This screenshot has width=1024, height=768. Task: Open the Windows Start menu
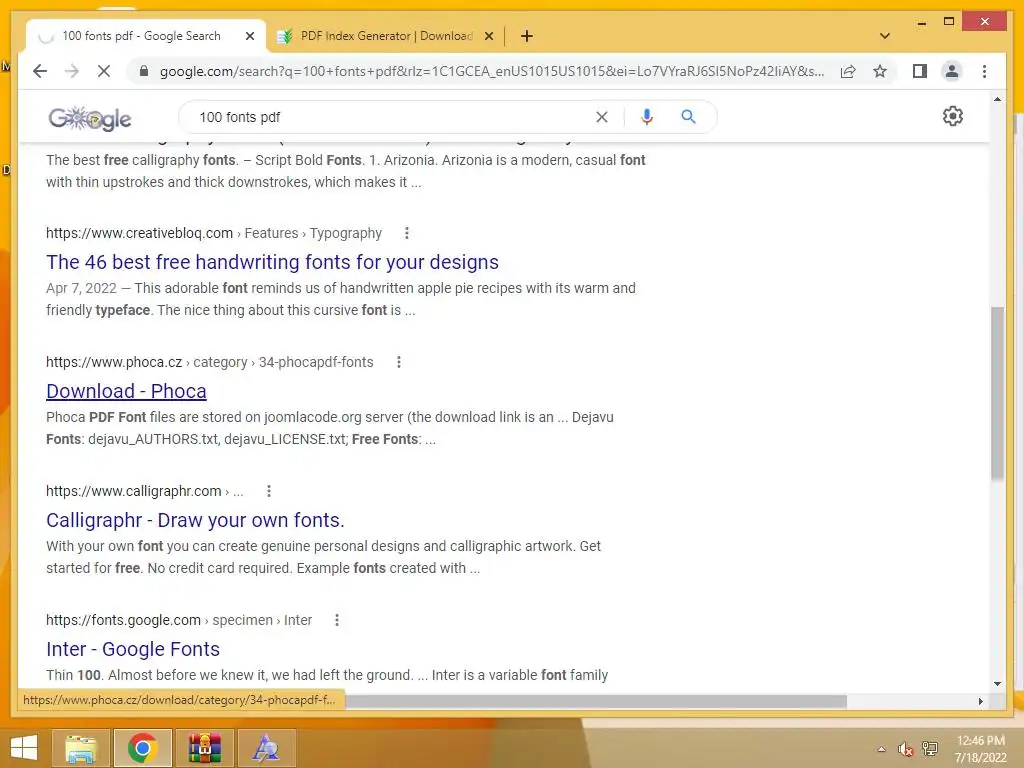coord(24,748)
